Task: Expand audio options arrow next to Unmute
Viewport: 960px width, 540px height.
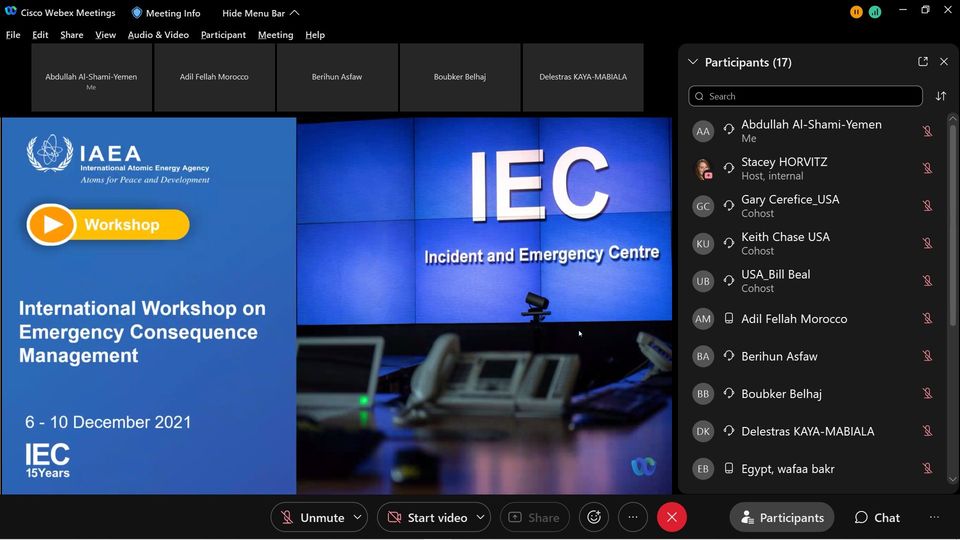Action: pyautogui.click(x=357, y=517)
